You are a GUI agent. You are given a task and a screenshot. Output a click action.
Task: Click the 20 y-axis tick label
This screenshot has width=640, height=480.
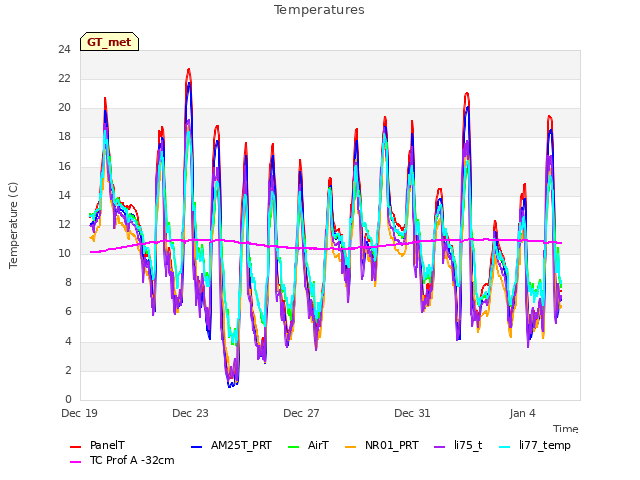[x=64, y=108]
